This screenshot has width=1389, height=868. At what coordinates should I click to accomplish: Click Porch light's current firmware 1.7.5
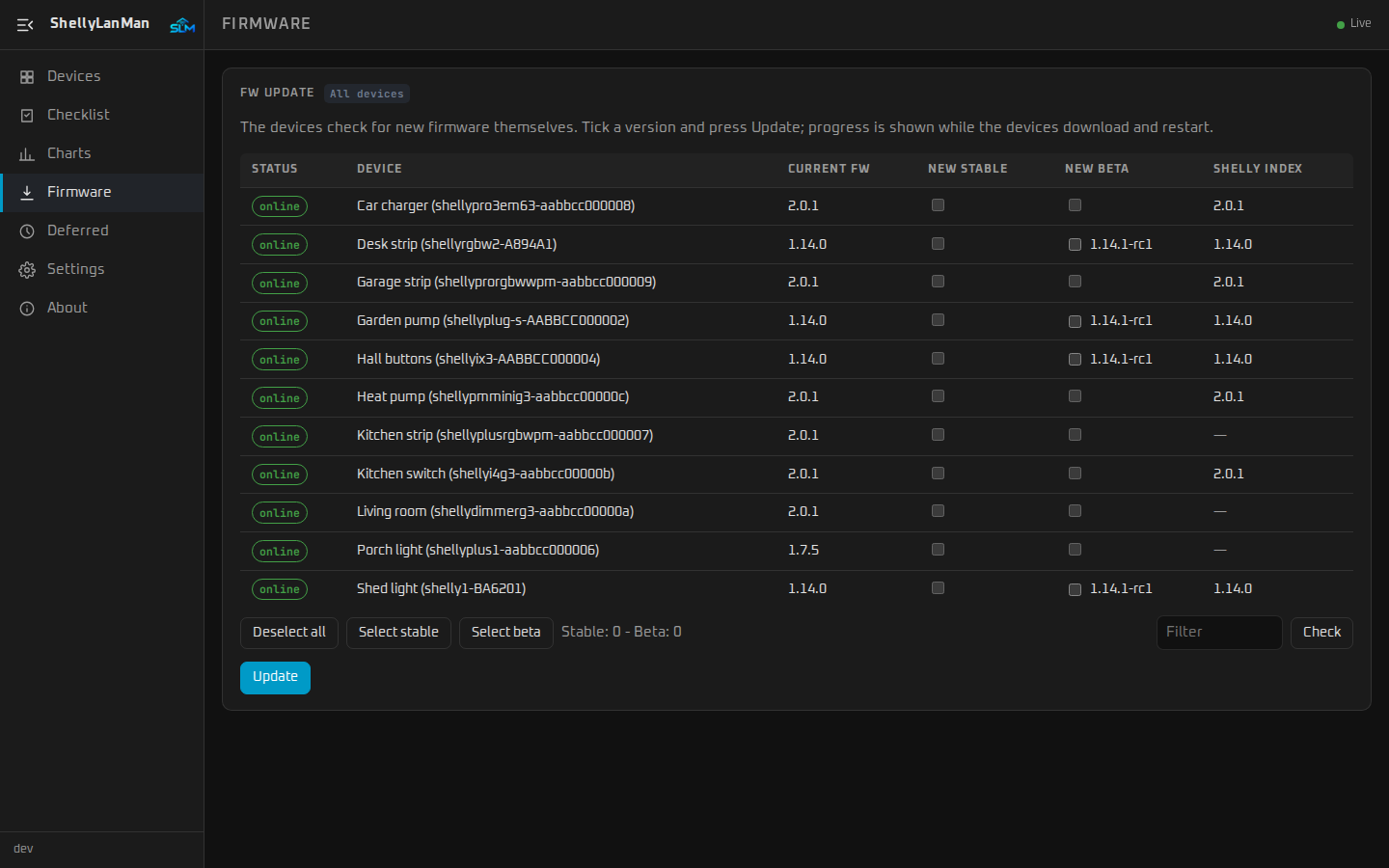(803, 550)
